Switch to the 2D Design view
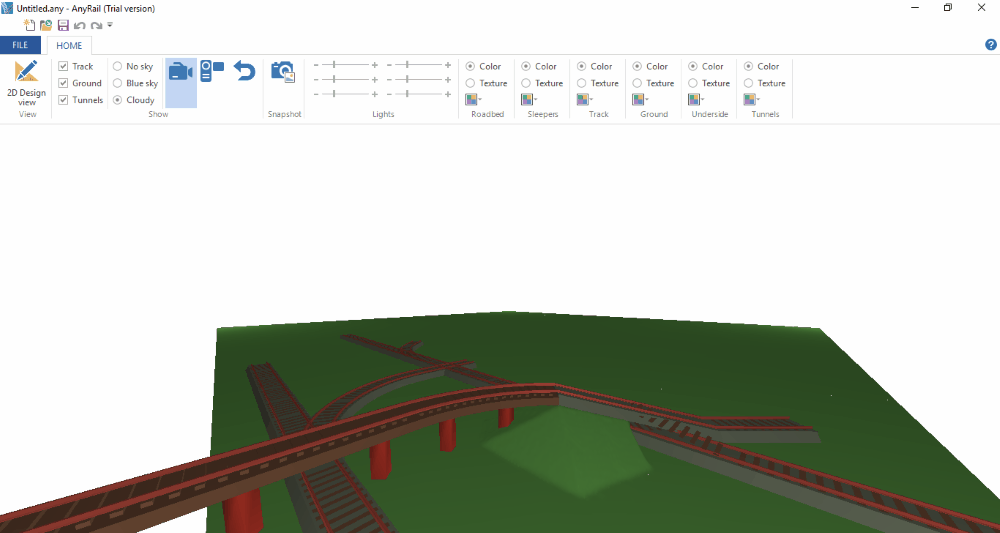1000x533 pixels. click(26, 83)
